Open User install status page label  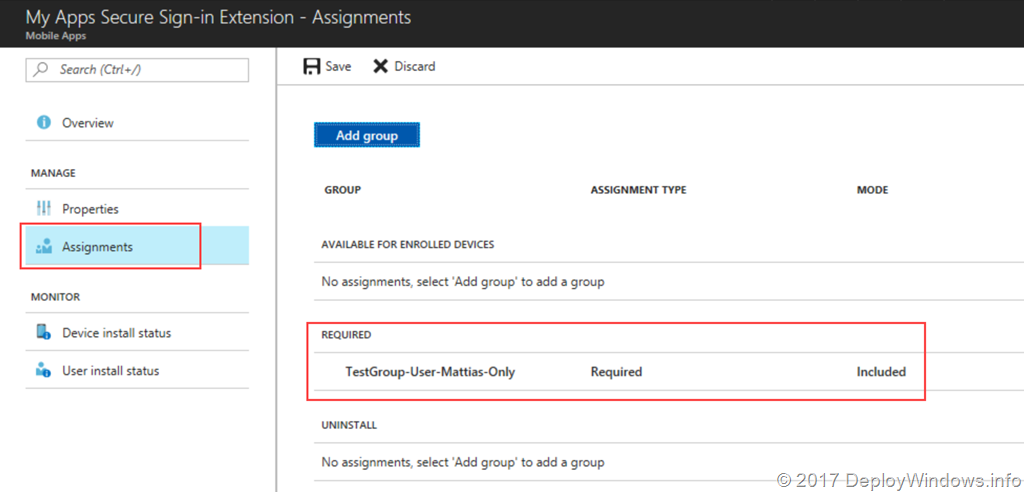pyautogui.click(x=110, y=371)
